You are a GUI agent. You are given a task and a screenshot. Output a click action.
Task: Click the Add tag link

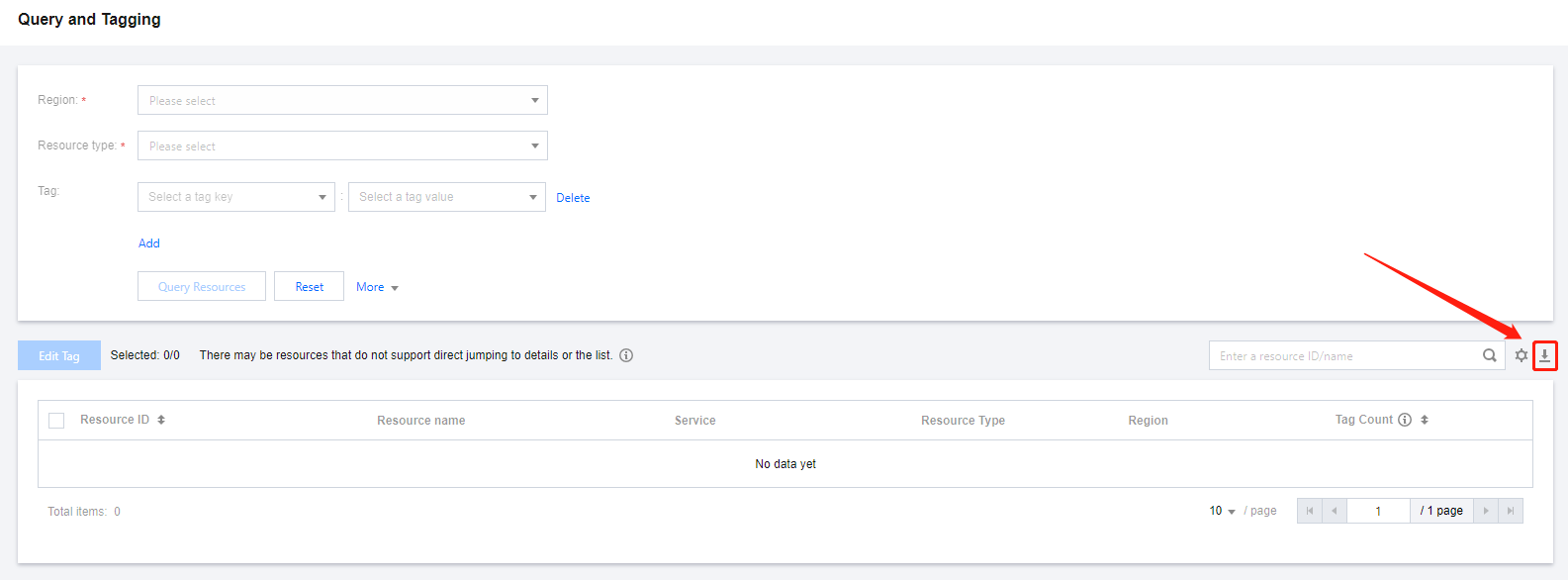click(149, 243)
